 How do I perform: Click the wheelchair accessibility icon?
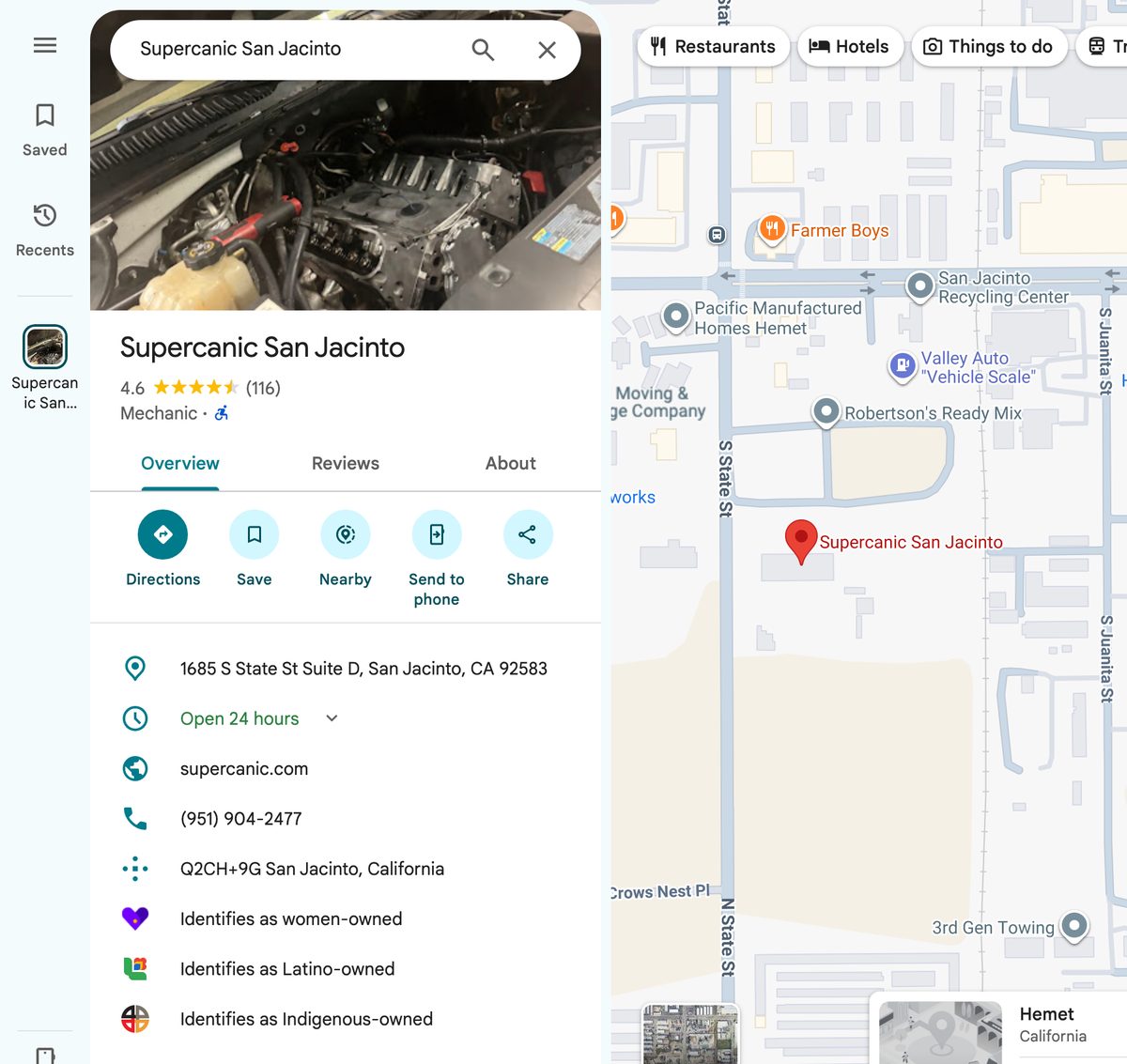point(222,413)
